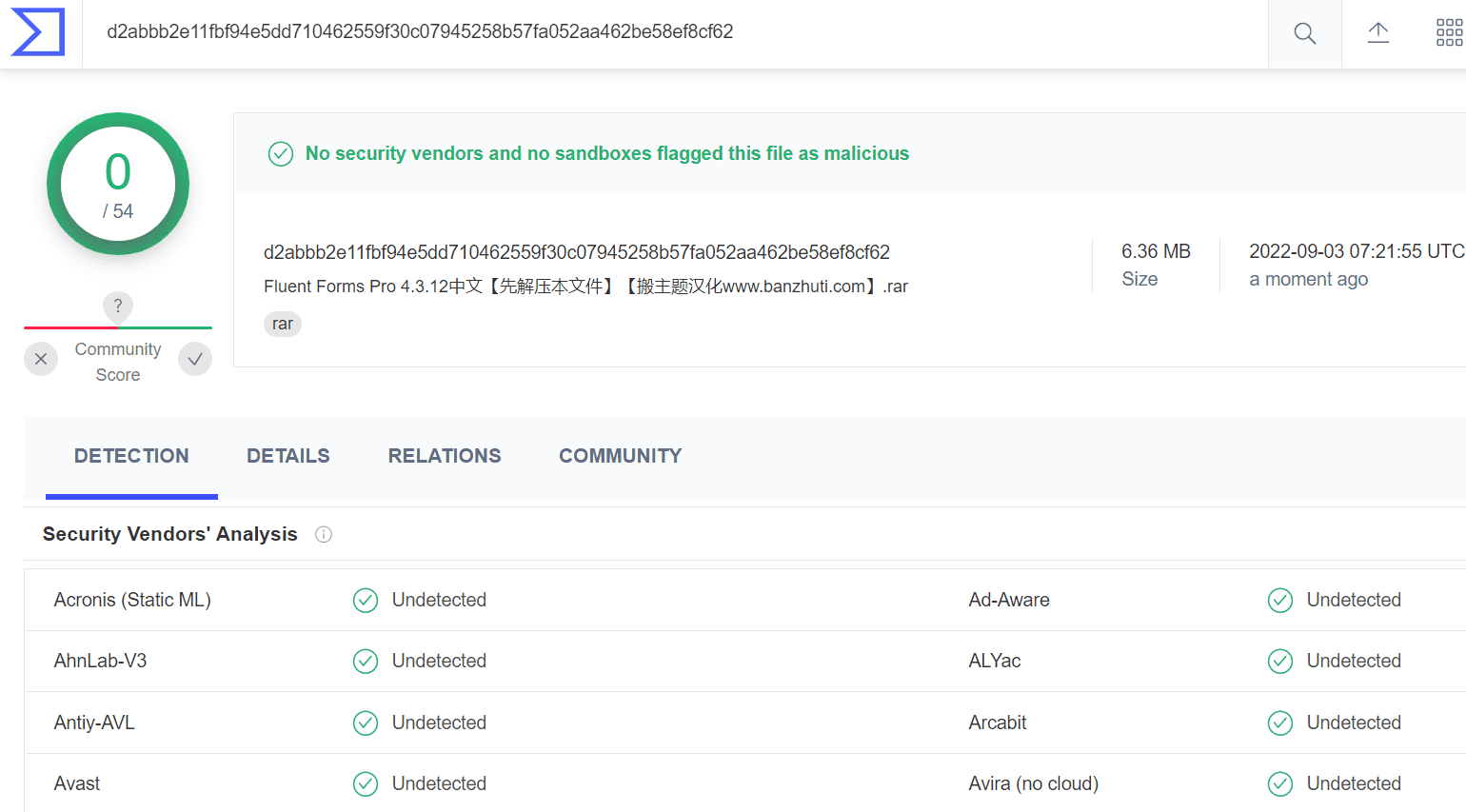
Task: Click the Undetected result for Ad-Aware
Action: coord(1354,600)
